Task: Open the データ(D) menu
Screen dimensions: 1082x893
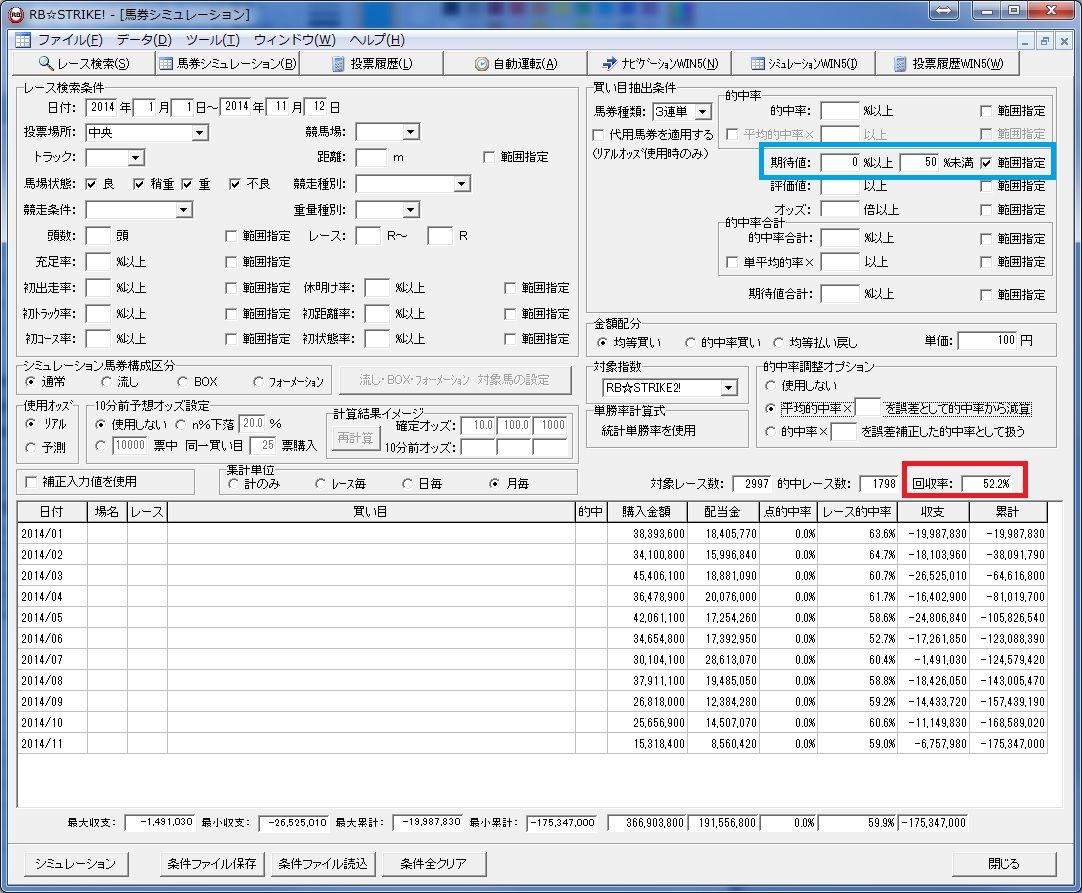Action: (144, 40)
